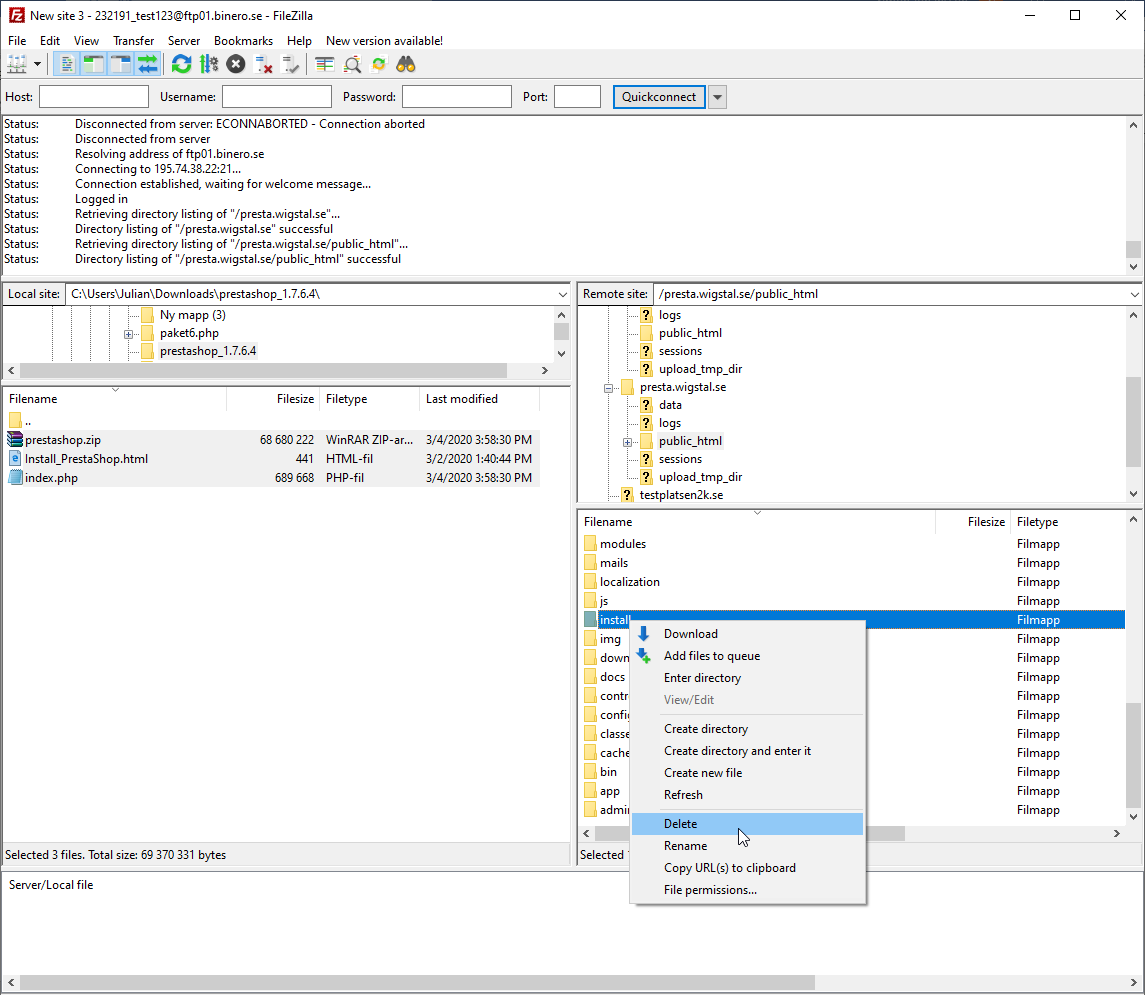The height and width of the screenshot is (995, 1145).
Task: Select prestashop_1.7.6.4 folder in local tree
Action: [x=207, y=351]
